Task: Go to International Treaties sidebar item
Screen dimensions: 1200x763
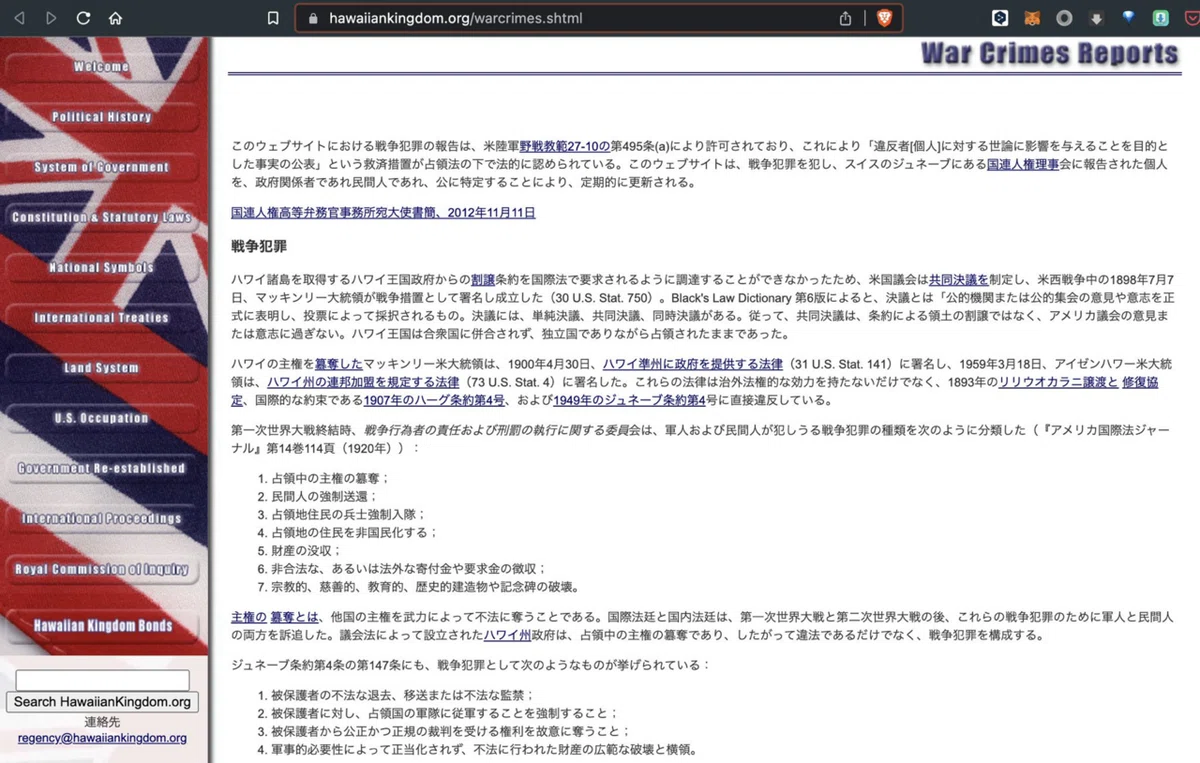Action: tap(102, 318)
